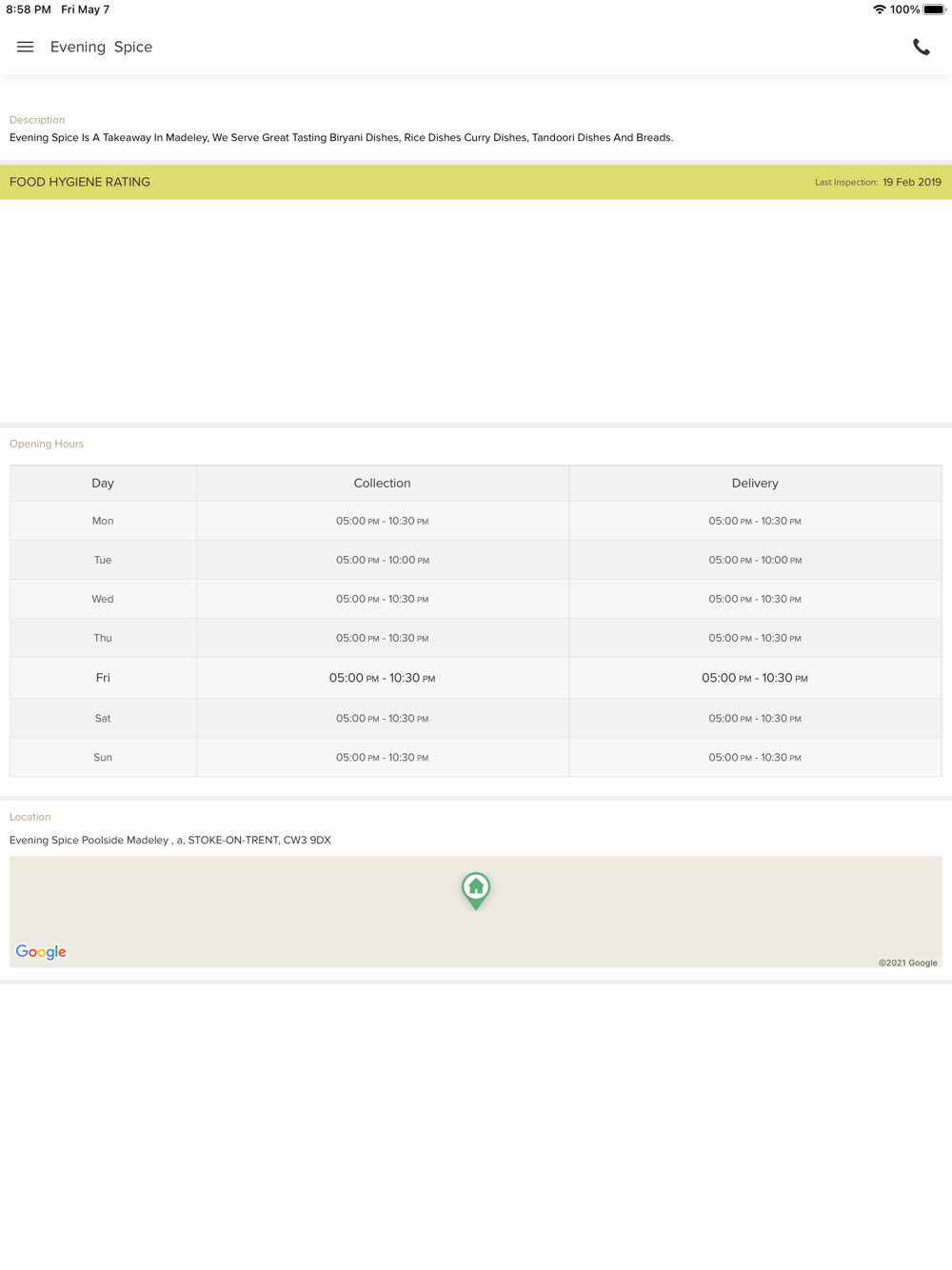Viewport: 952px width, 1270px height.
Task: Tap the Opening Hours heading
Action: (x=47, y=444)
